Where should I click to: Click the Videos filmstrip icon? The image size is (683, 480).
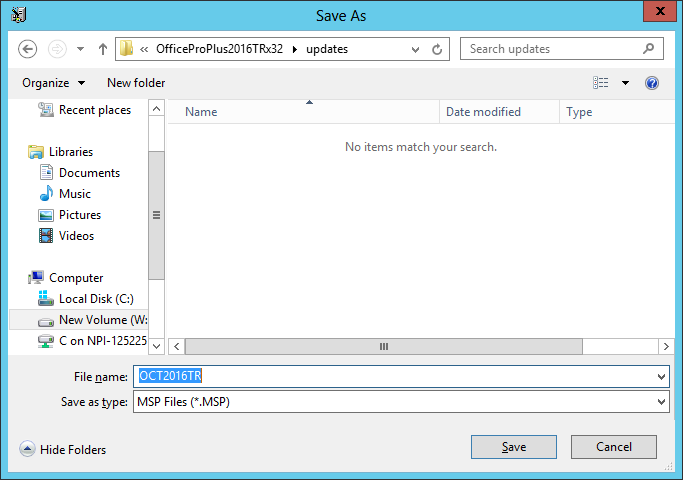(x=46, y=236)
